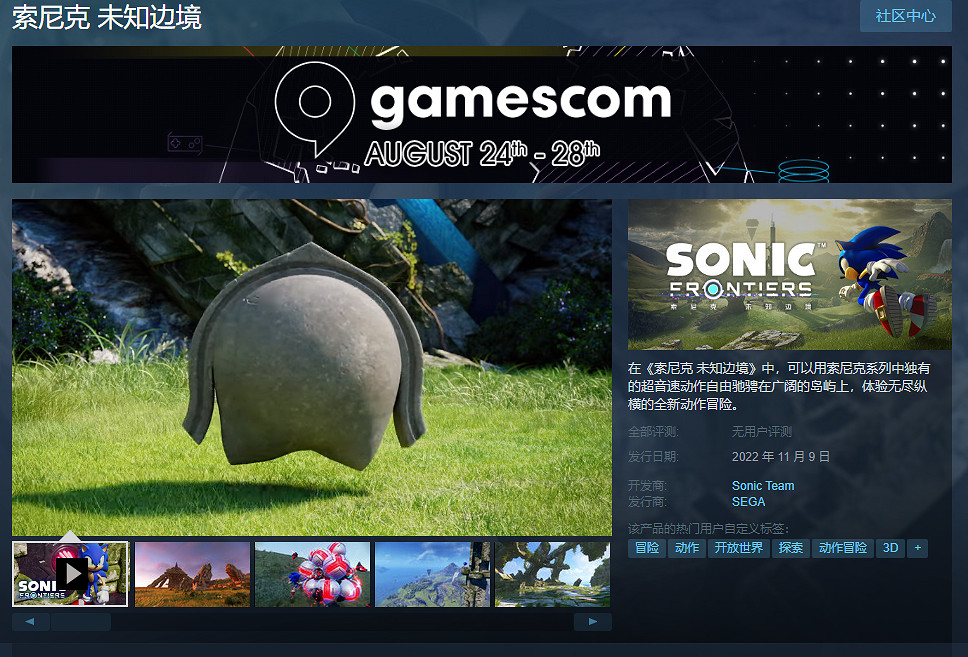Click the thumbnail strip scrollbar handle
This screenshot has width=968, height=657.
point(80,622)
